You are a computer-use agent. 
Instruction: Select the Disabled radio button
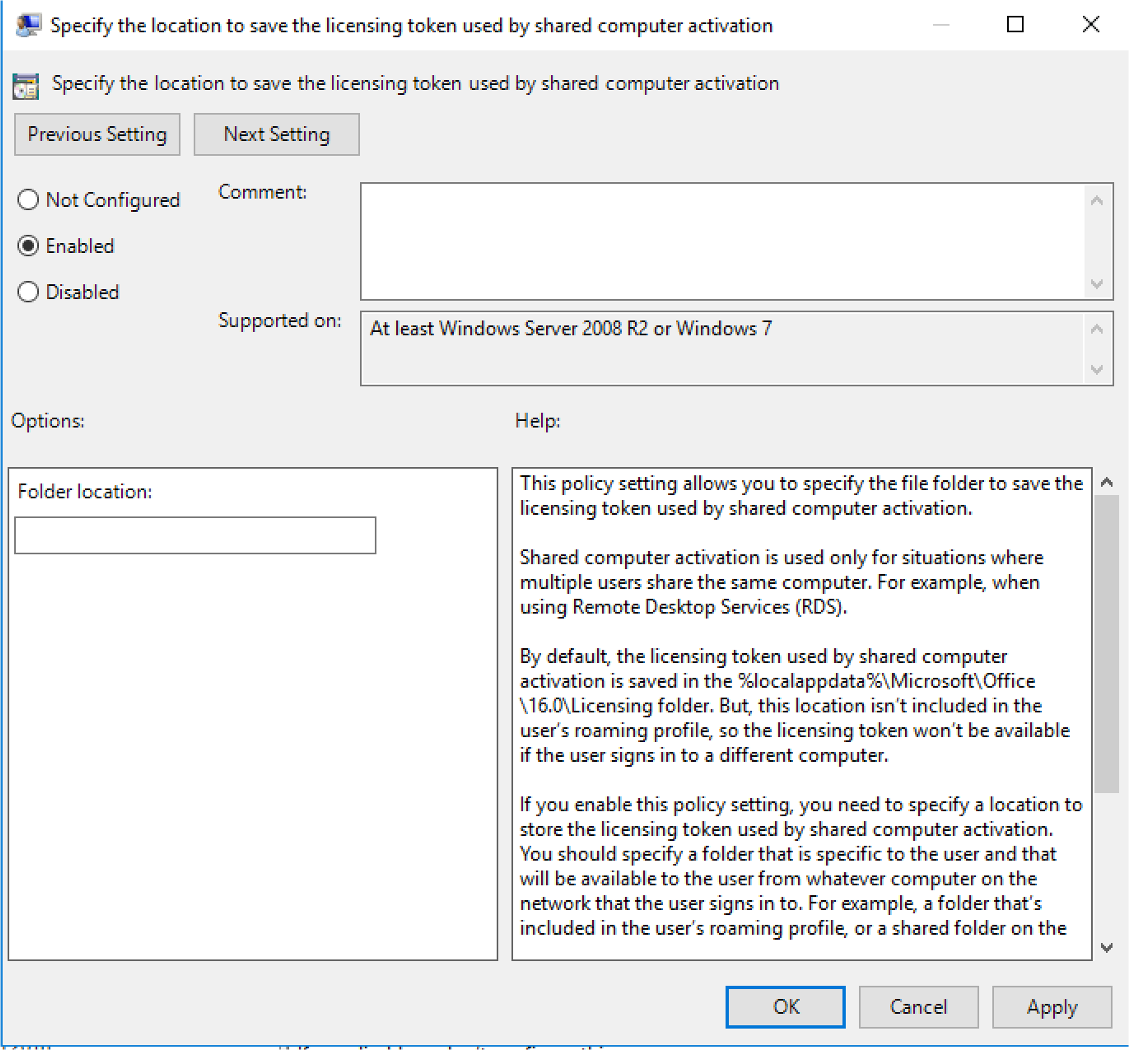click(x=29, y=292)
